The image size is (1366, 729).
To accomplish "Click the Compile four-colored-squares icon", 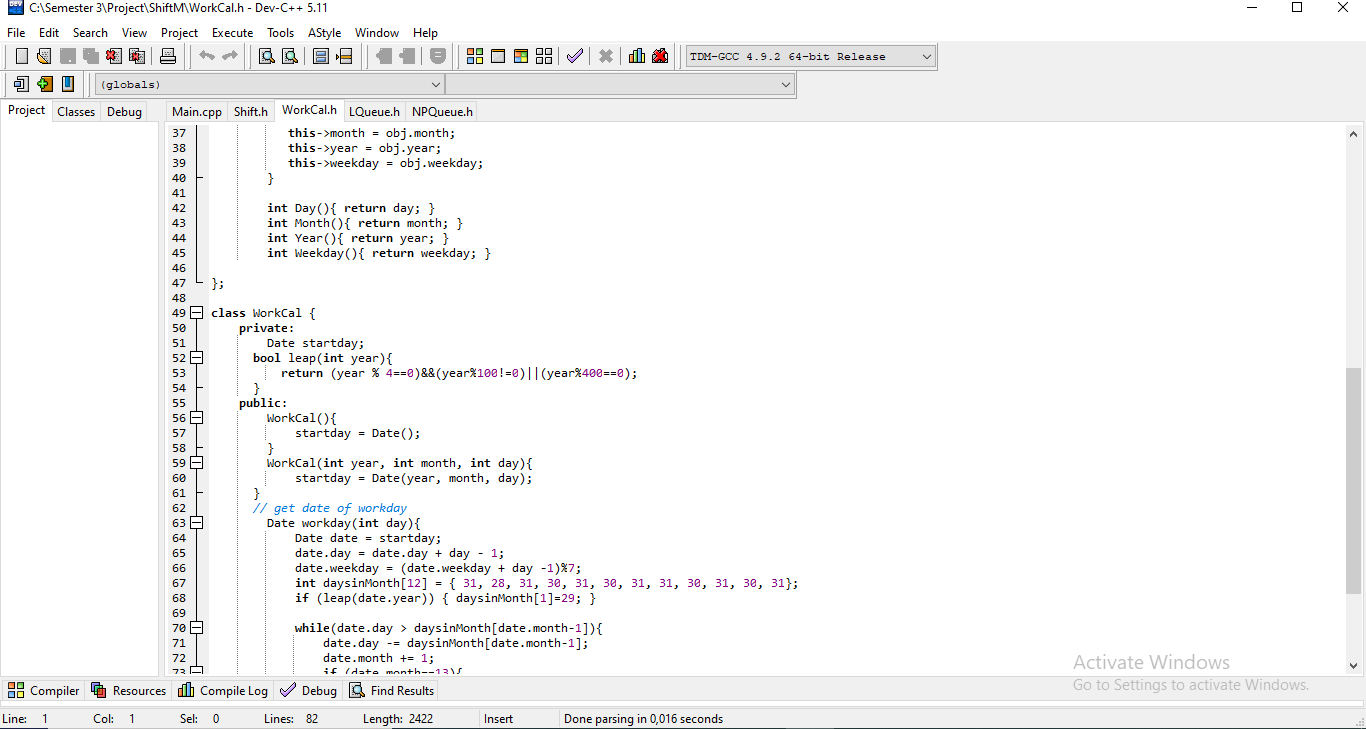I will 475,56.
